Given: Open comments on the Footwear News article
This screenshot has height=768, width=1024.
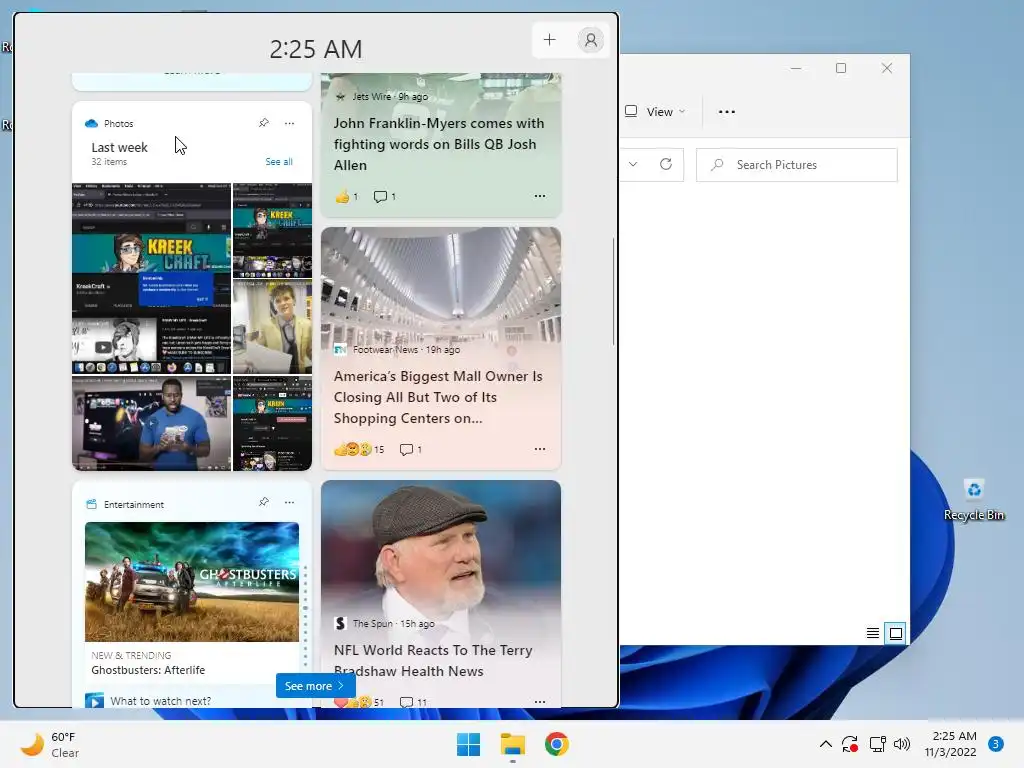Looking at the screenshot, I should coord(410,449).
